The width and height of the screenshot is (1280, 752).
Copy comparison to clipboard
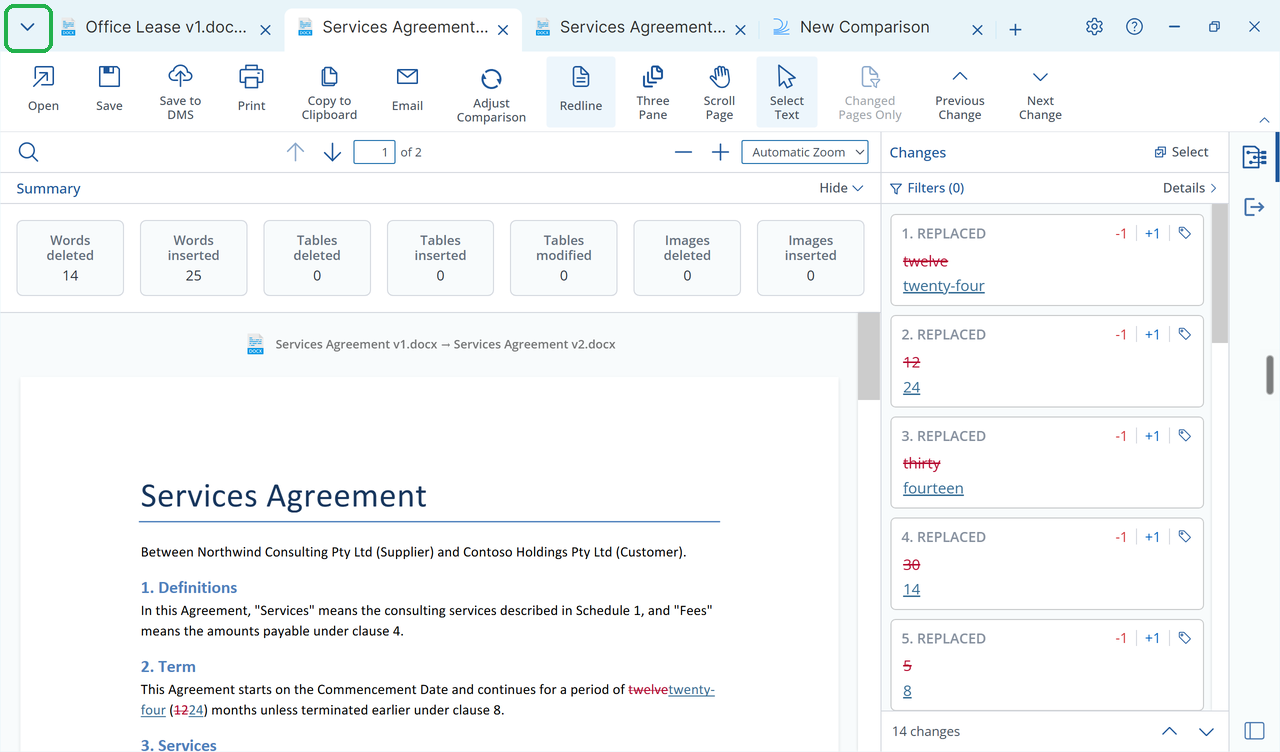[x=329, y=92]
